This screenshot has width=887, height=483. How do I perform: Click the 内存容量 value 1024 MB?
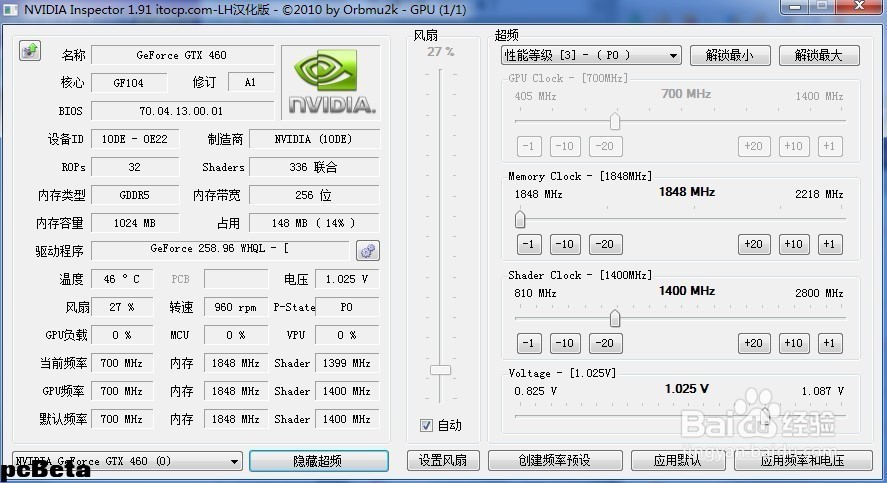point(135,223)
